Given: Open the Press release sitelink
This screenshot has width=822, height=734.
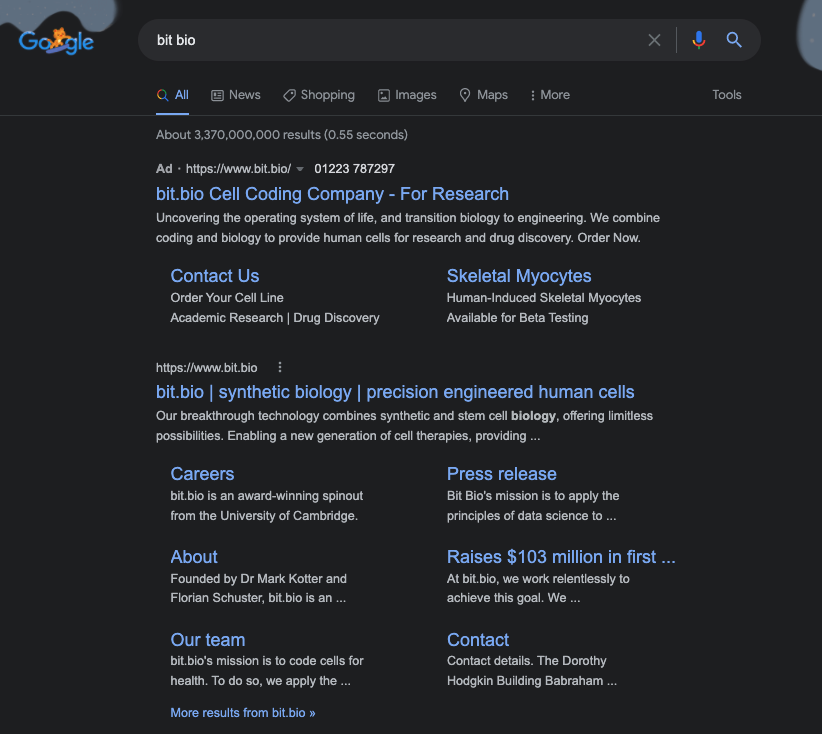Looking at the screenshot, I should pos(502,474).
